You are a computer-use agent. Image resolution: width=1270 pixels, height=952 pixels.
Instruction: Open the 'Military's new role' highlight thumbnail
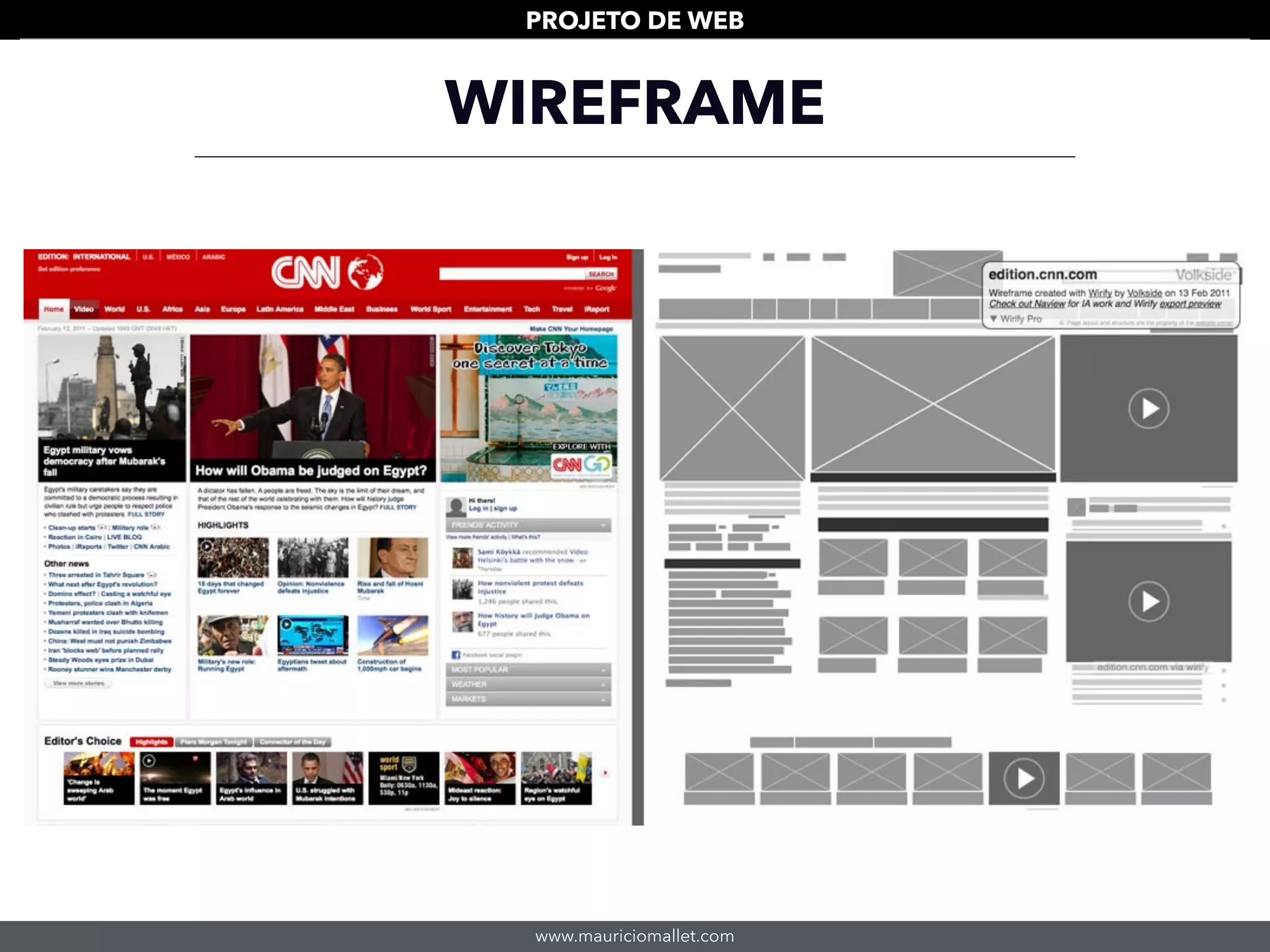(x=233, y=635)
